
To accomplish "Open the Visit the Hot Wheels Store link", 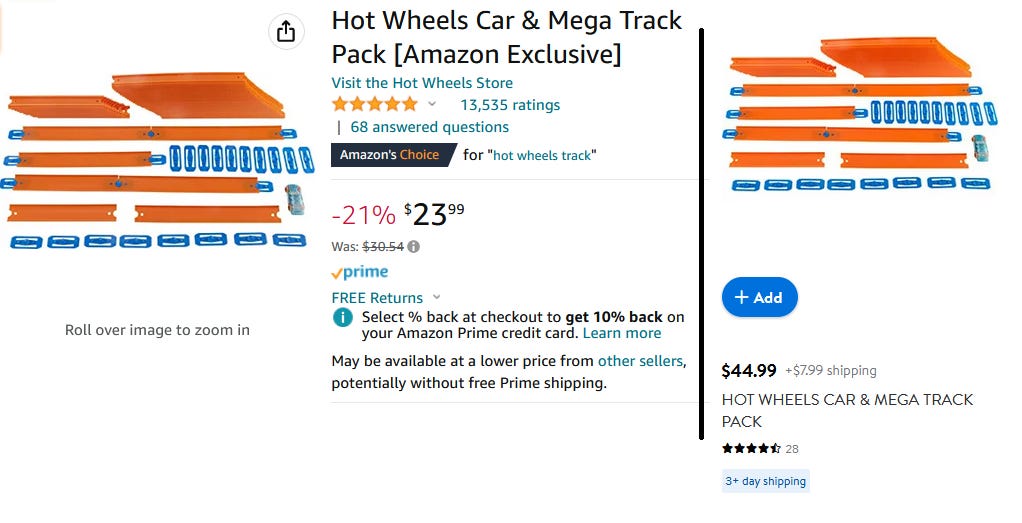I will (422, 83).
